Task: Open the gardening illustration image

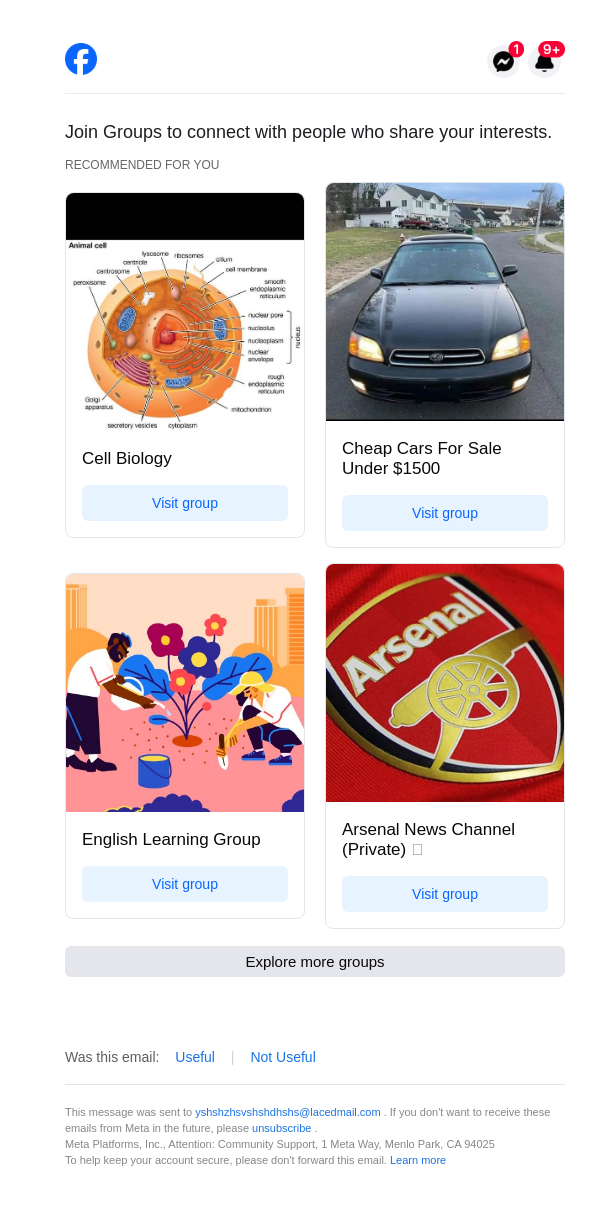Action: tap(185, 693)
